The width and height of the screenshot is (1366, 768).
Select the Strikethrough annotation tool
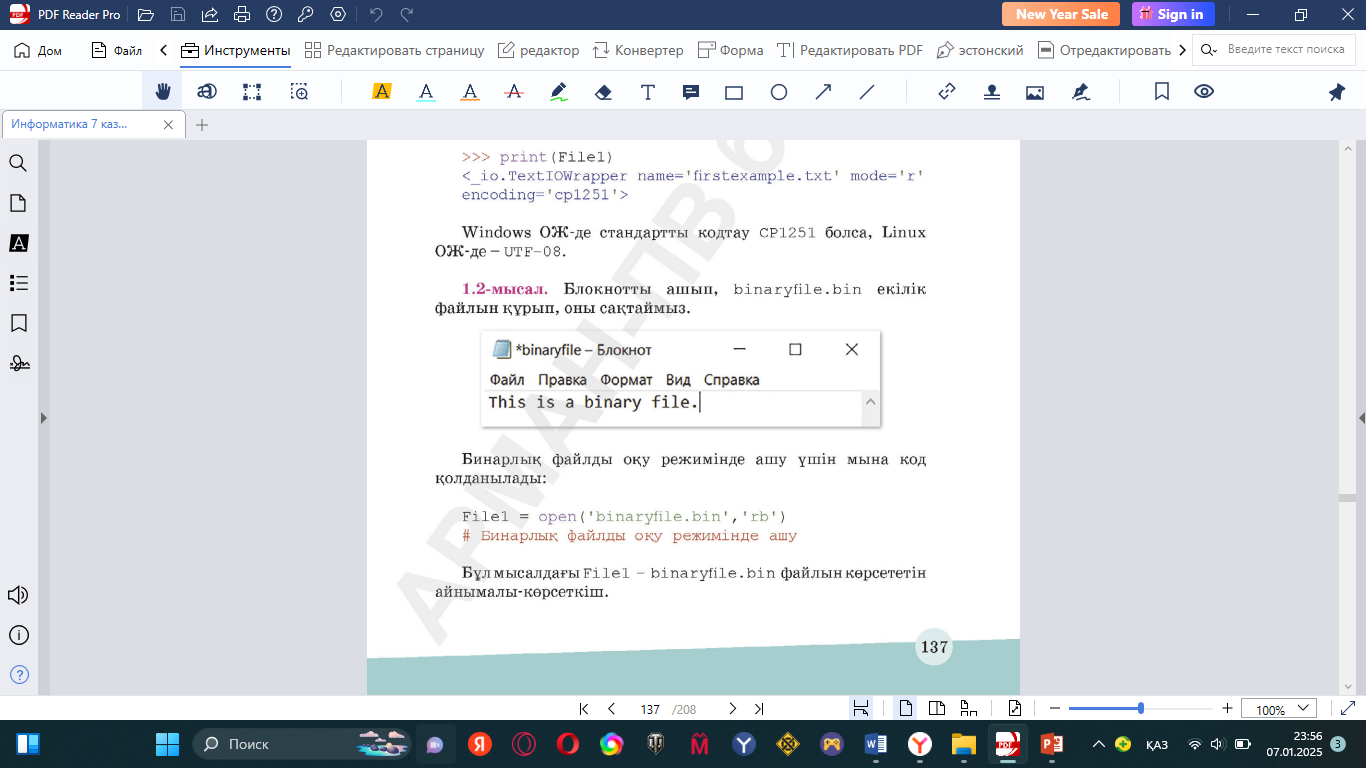pyautogui.click(x=514, y=92)
